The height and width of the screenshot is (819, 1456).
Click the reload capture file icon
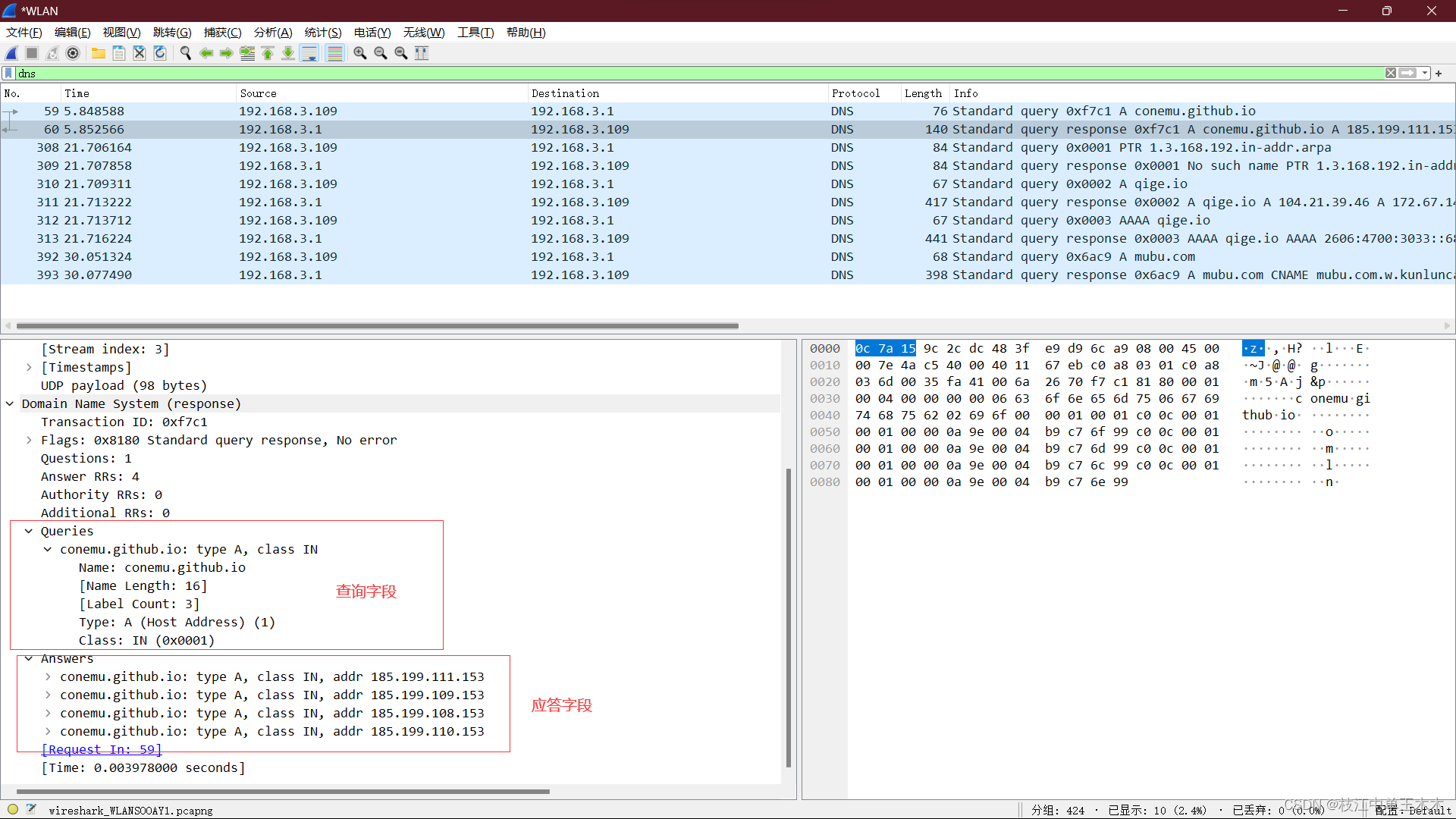[160, 53]
